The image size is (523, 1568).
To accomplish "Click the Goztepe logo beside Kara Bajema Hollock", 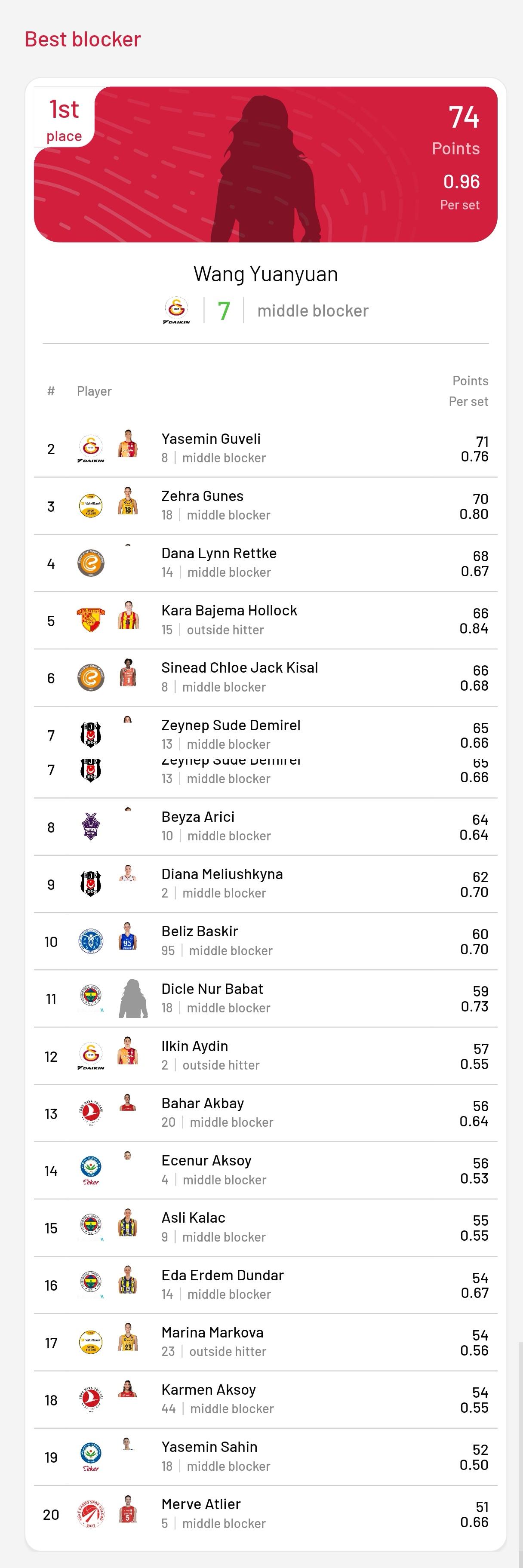I will [91, 620].
